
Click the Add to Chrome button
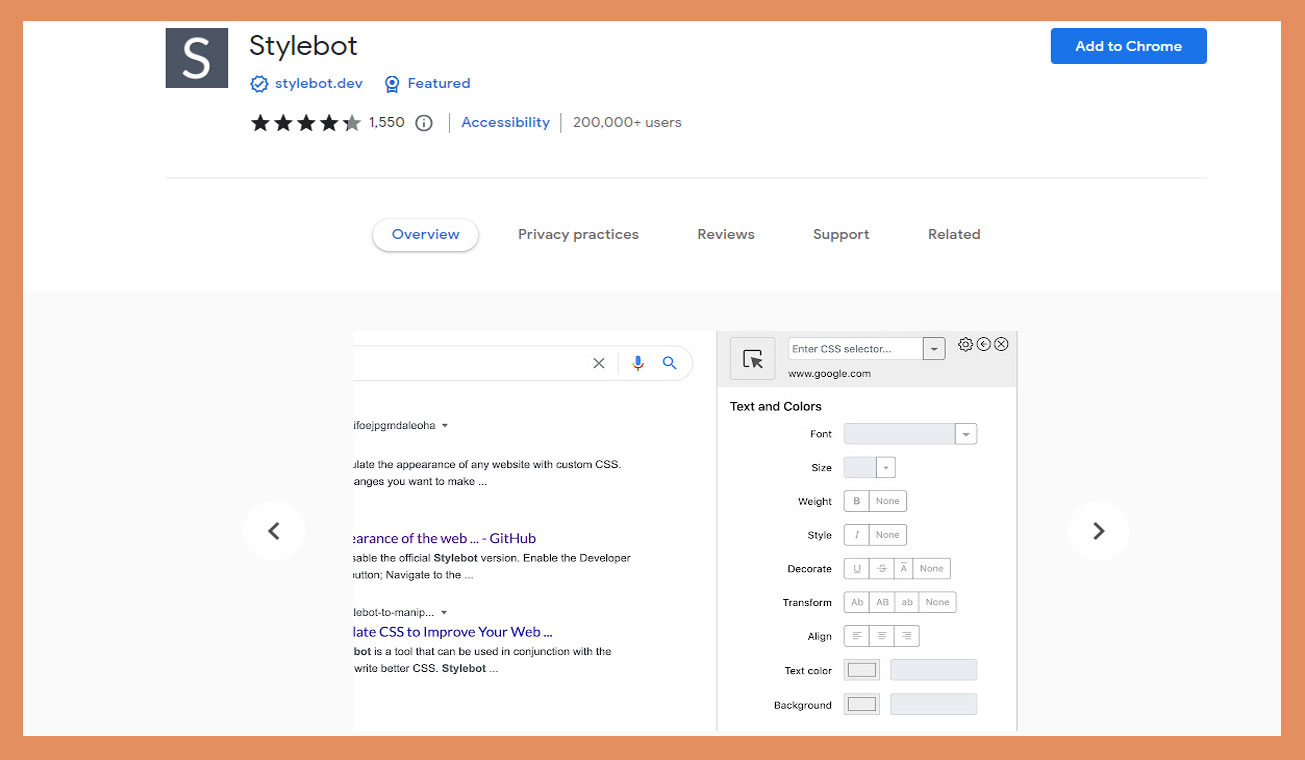[1128, 45]
